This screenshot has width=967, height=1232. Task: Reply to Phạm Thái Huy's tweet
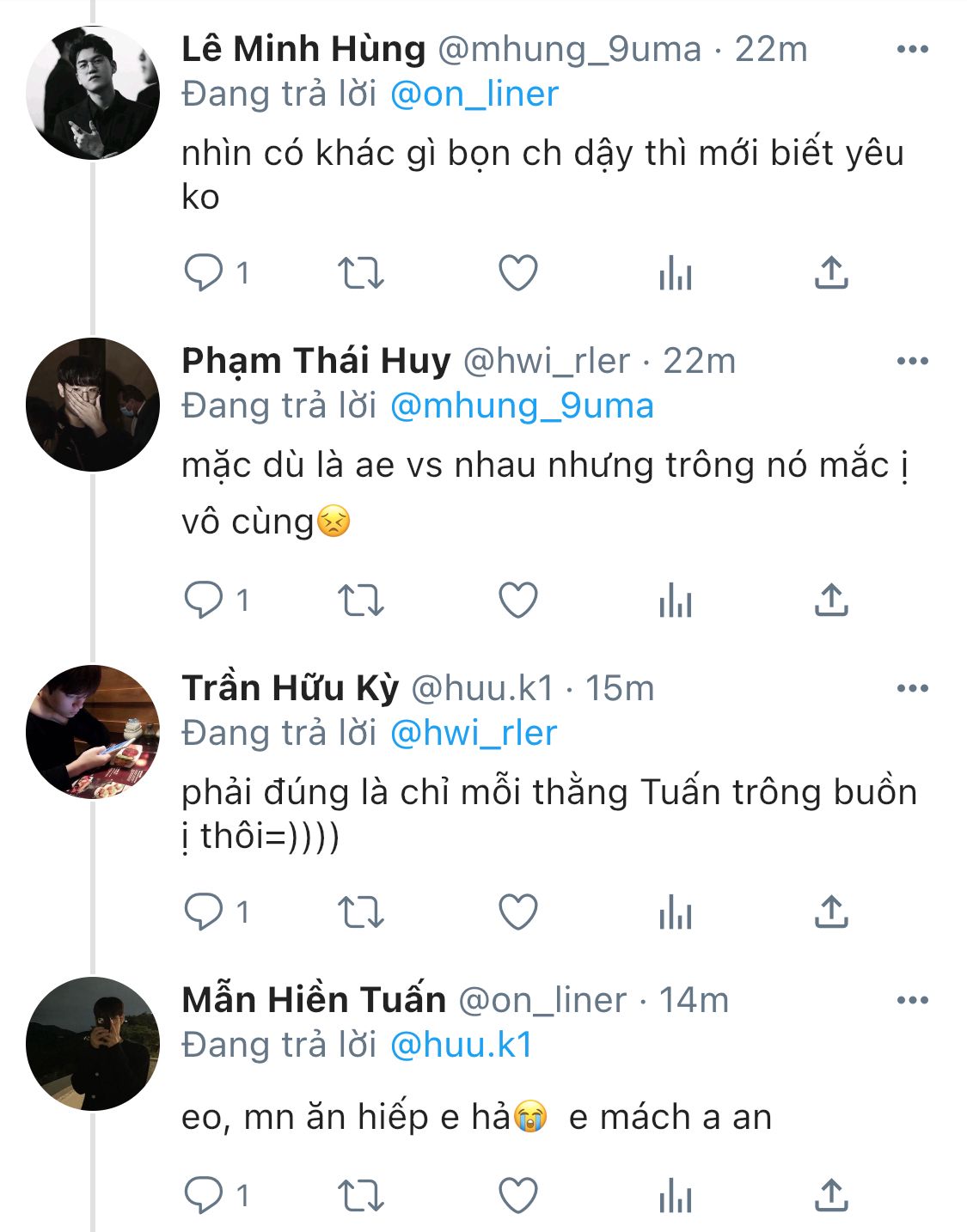(205, 600)
